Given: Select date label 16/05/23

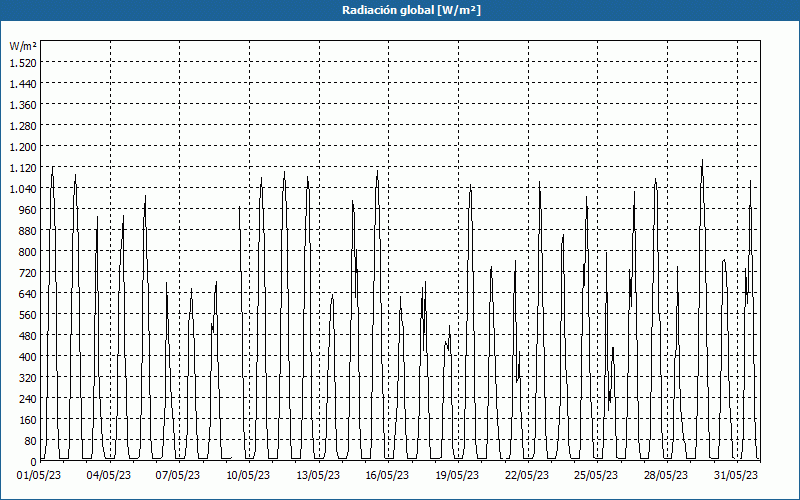Looking at the screenshot, I should click(x=387, y=476).
